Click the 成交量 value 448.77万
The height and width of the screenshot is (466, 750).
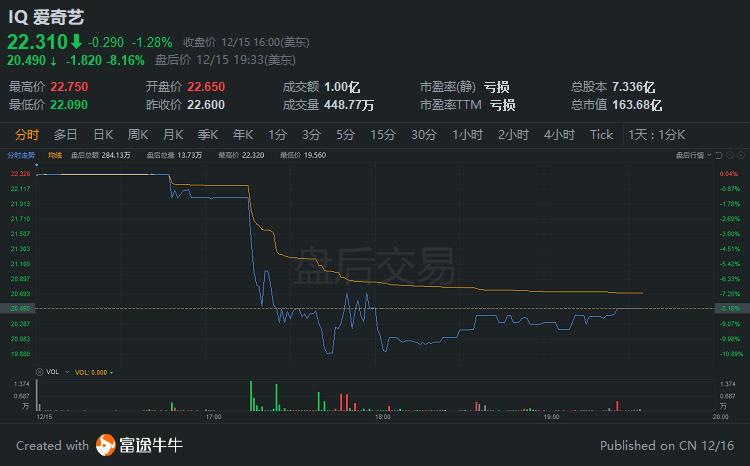[x=349, y=104]
